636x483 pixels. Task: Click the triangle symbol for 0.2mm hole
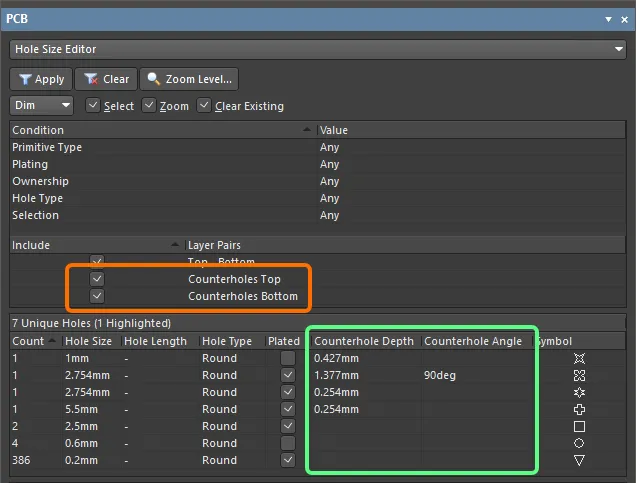(x=579, y=460)
